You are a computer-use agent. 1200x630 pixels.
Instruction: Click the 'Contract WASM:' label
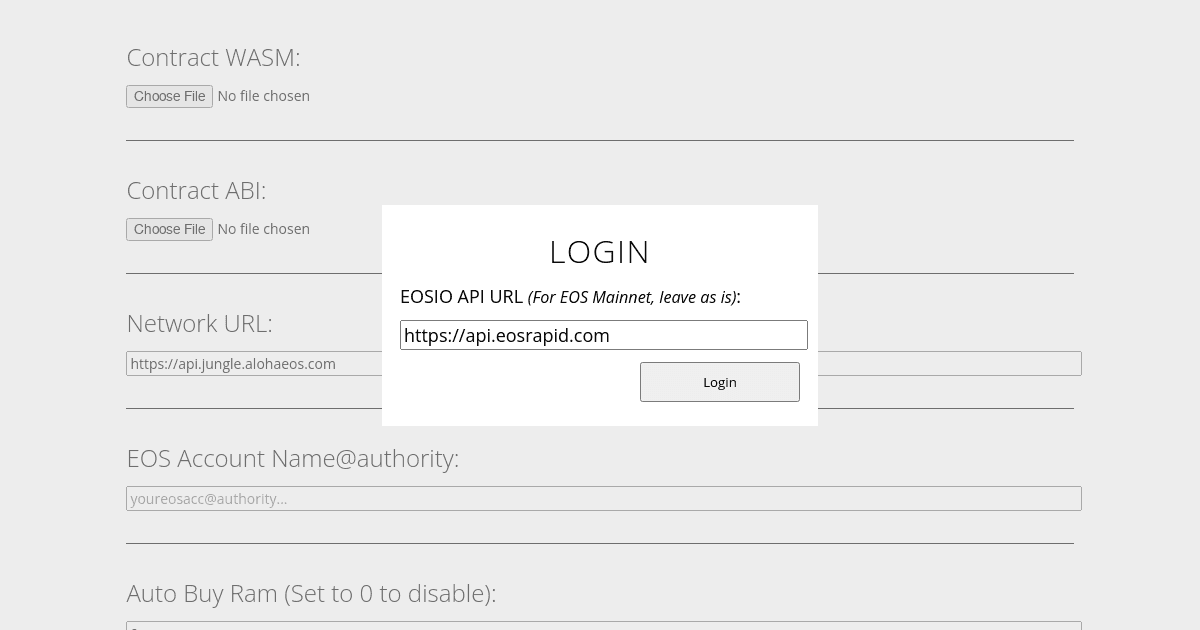coord(213,58)
